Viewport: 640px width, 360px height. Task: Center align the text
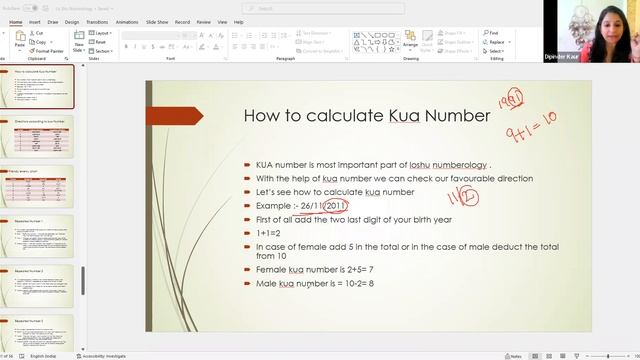(244, 47)
